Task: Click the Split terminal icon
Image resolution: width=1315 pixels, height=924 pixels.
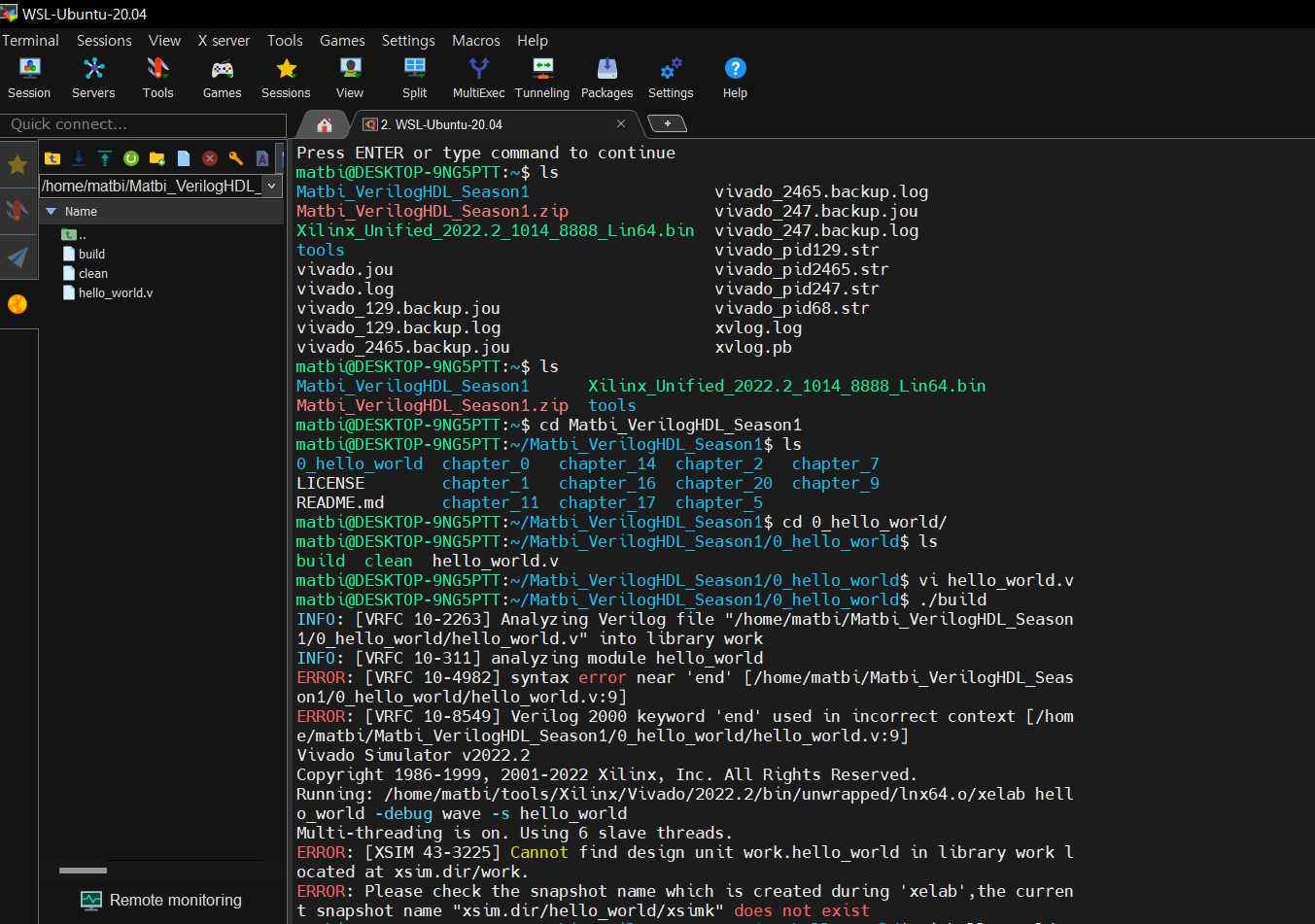Action: click(414, 78)
